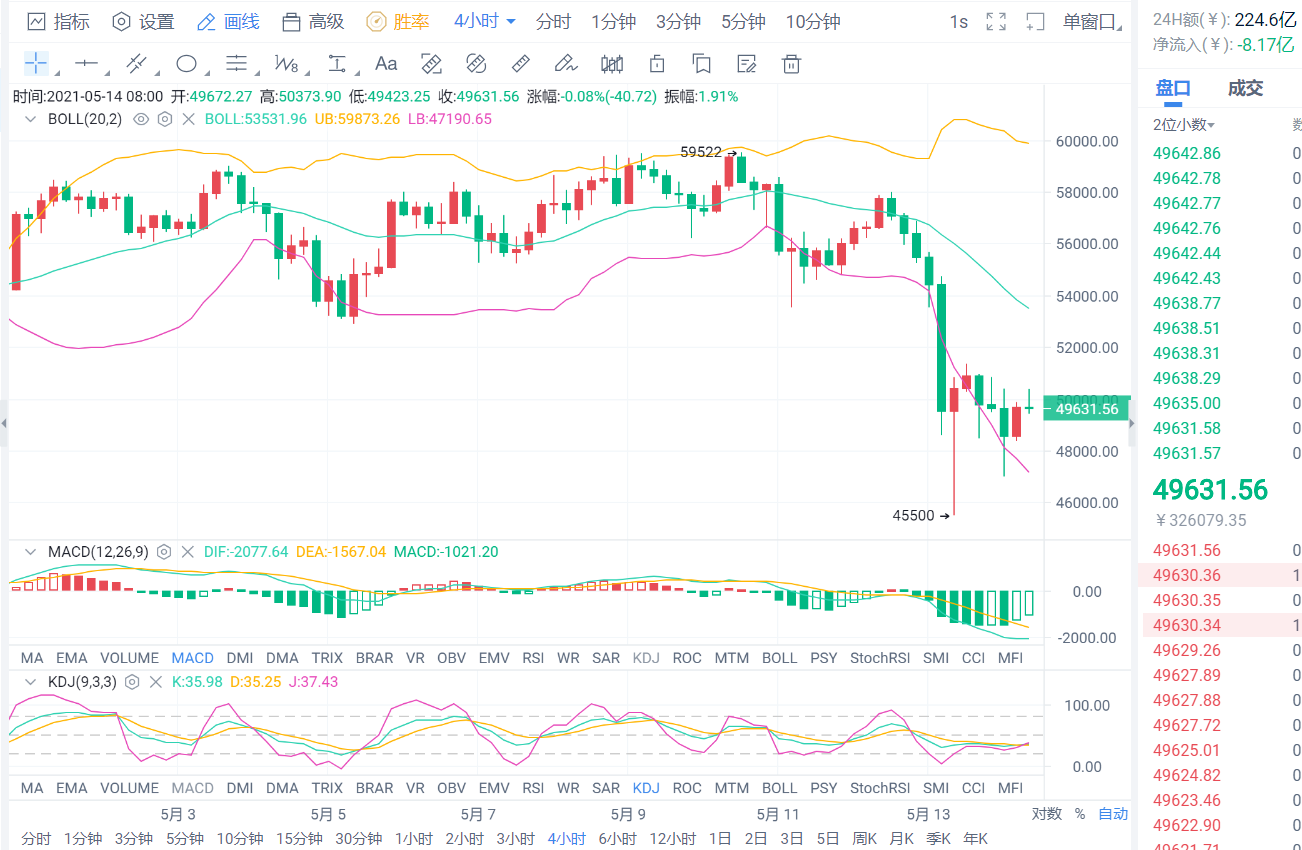Screen dimensions: 1302x850
Task: Select the 日K daily candlestick tab
Action: tap(720, 838)
